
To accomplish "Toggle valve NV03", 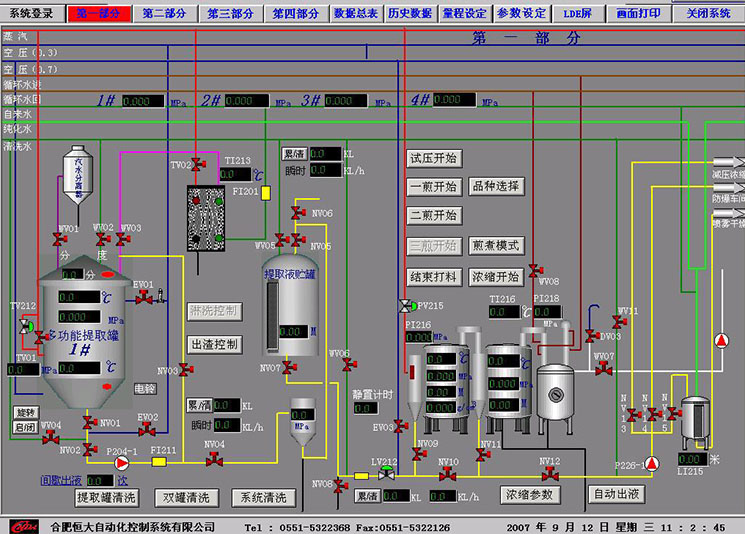I will point(185,369).
